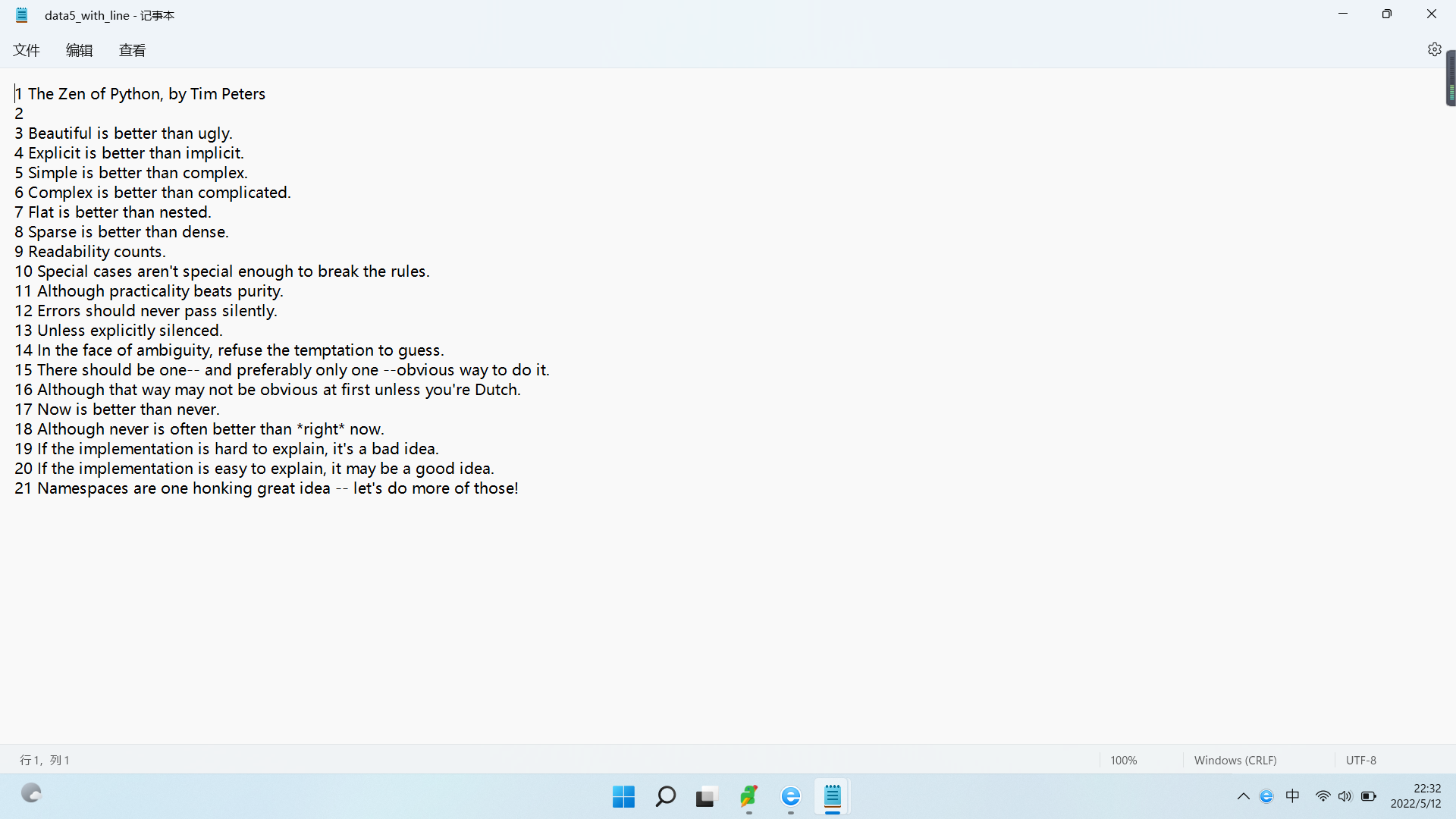
Task: Click the Windows Start button
Action: pyautogui.click(x=623, y=796)
